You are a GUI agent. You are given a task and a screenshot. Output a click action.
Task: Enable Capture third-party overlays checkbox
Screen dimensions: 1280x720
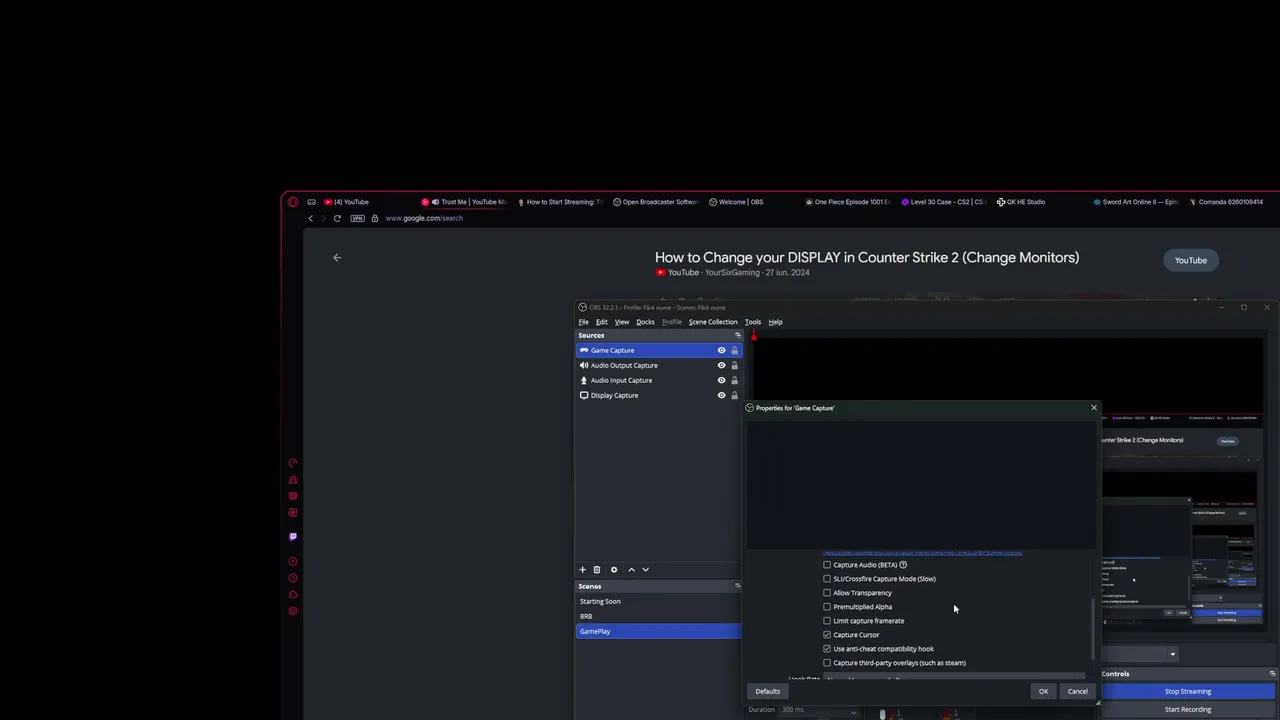pyautogui.click(x=827, y=663)
